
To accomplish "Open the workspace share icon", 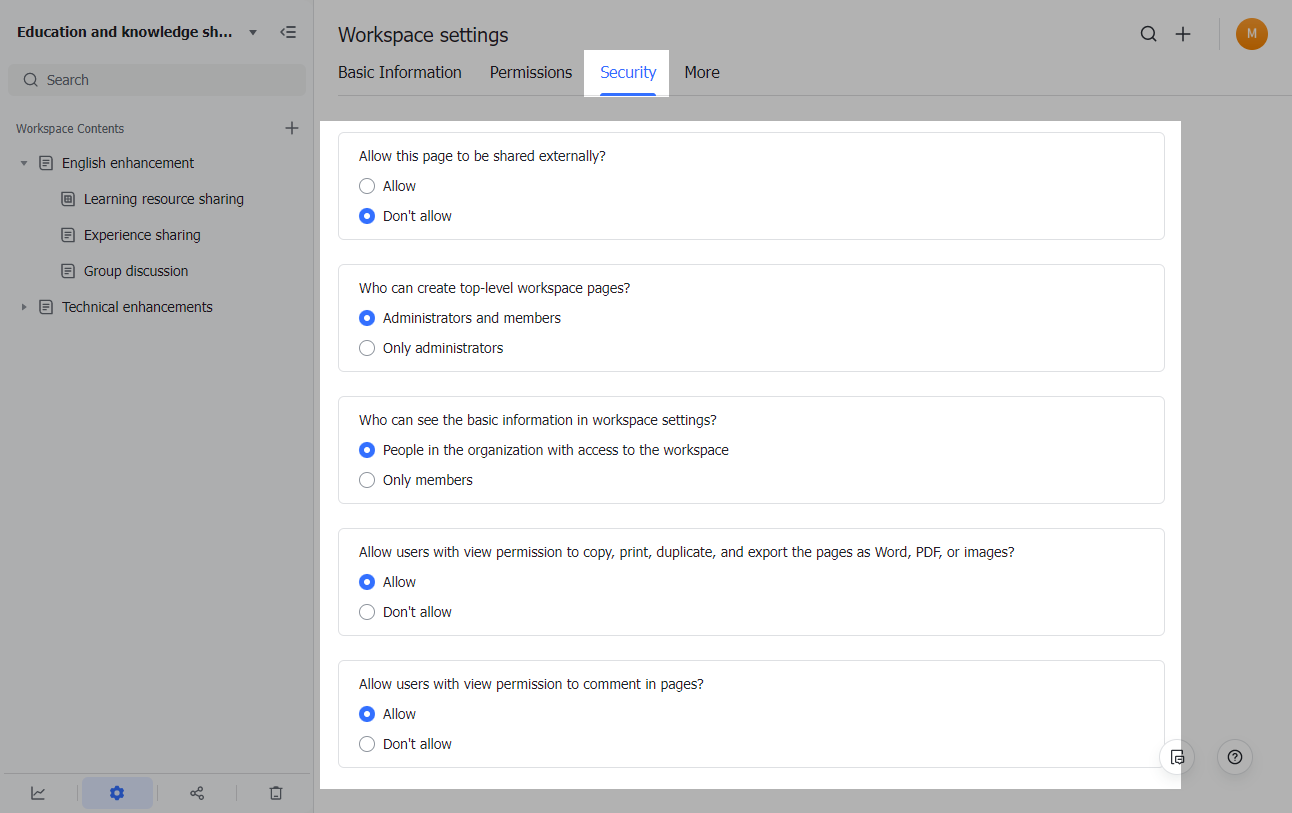I will point(196,792).
